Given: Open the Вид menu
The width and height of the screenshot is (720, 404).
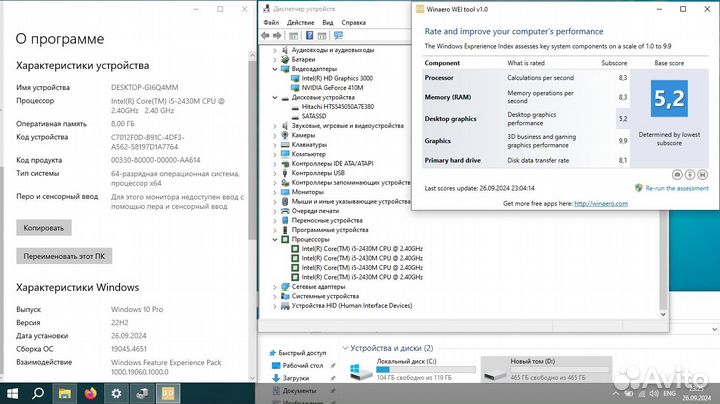Looking at the screenshot, I should [x=328, y=22].
